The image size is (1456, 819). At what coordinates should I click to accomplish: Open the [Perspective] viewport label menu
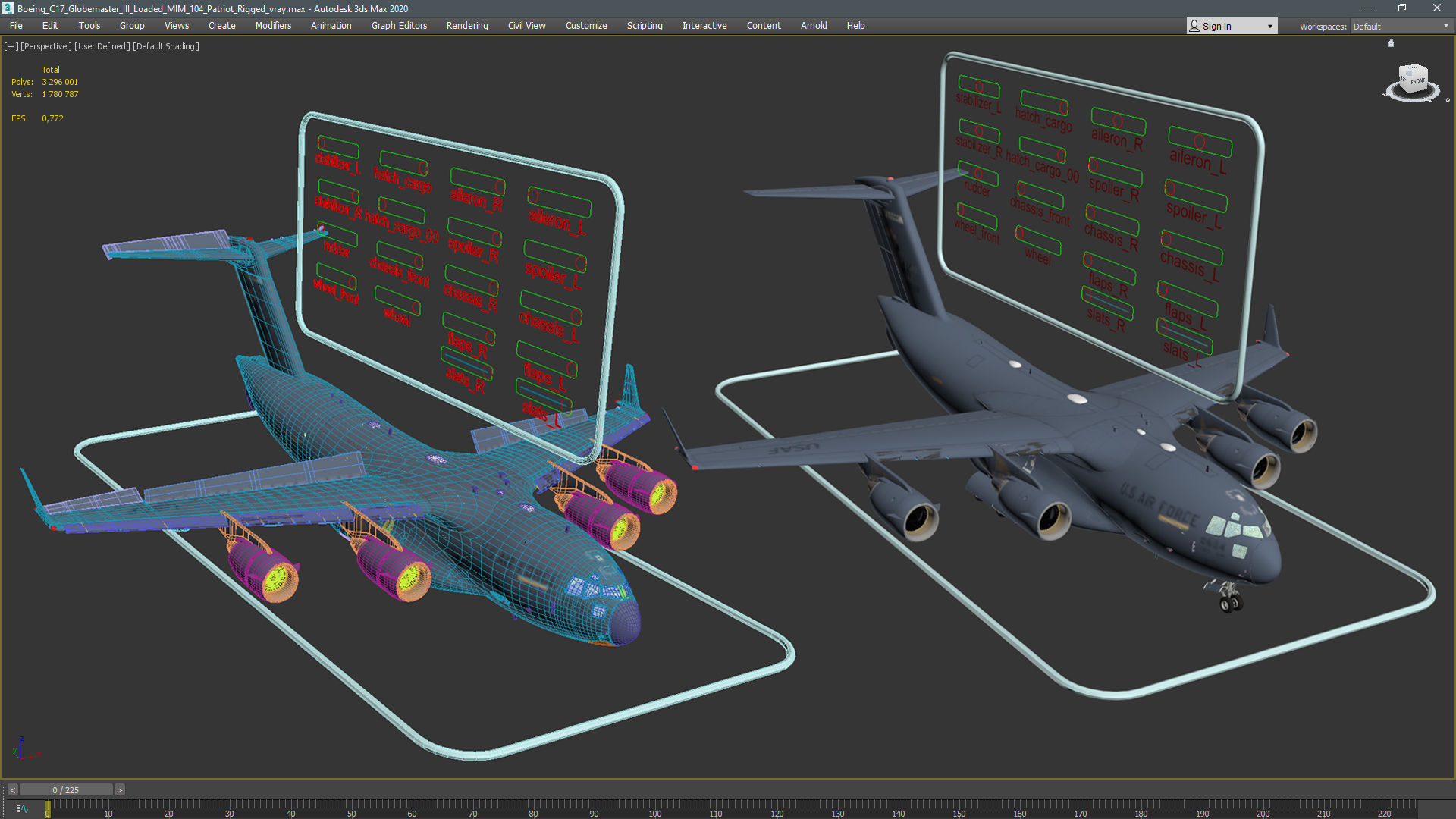point(46,46)
